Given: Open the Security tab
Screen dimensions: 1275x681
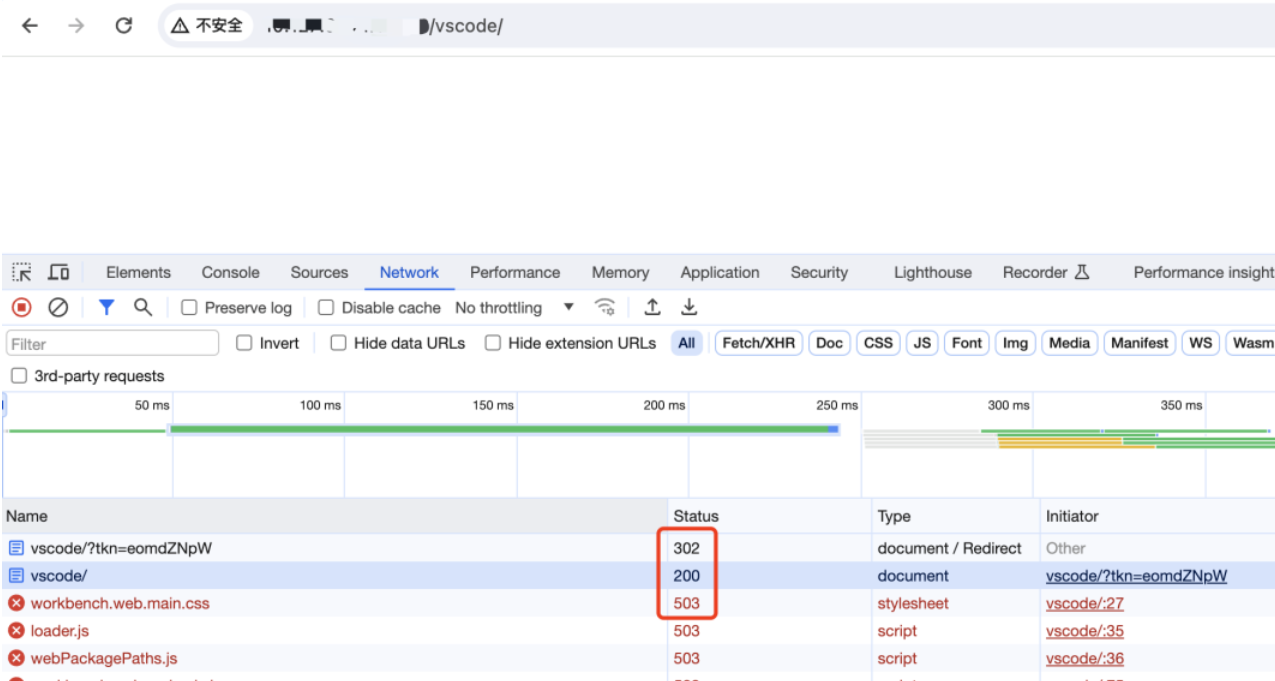Looking at the screenshot, I should [x=819, y=272].
